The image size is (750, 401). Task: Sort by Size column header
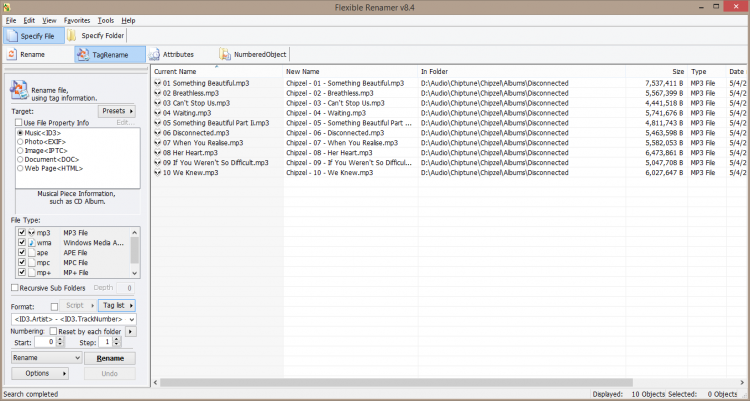[x=656, y=71]
